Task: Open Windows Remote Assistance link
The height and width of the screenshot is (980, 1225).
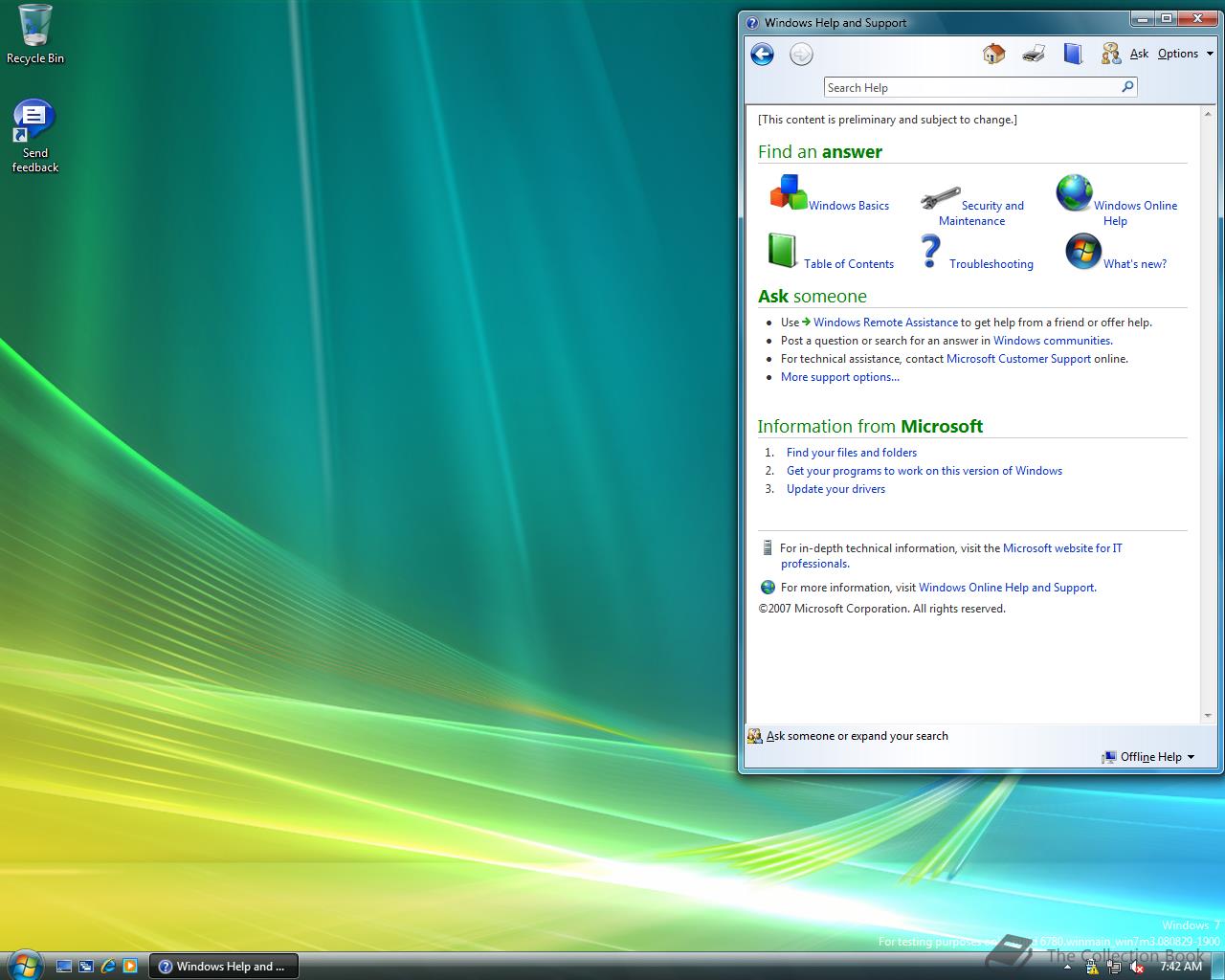Action: (x=885, y=323)
